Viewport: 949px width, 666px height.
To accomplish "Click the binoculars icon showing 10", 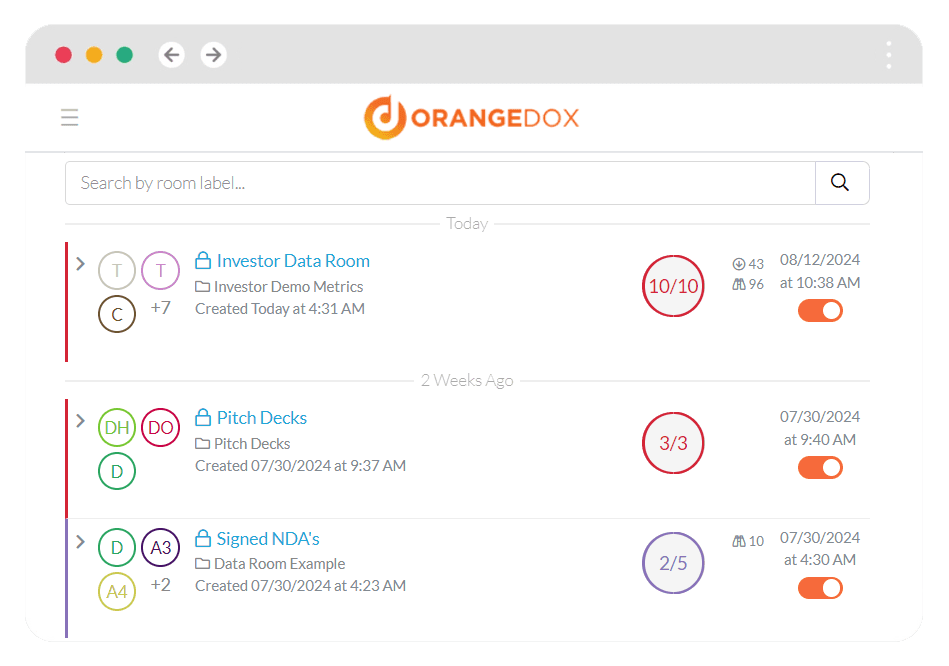I will coord(739,541).
